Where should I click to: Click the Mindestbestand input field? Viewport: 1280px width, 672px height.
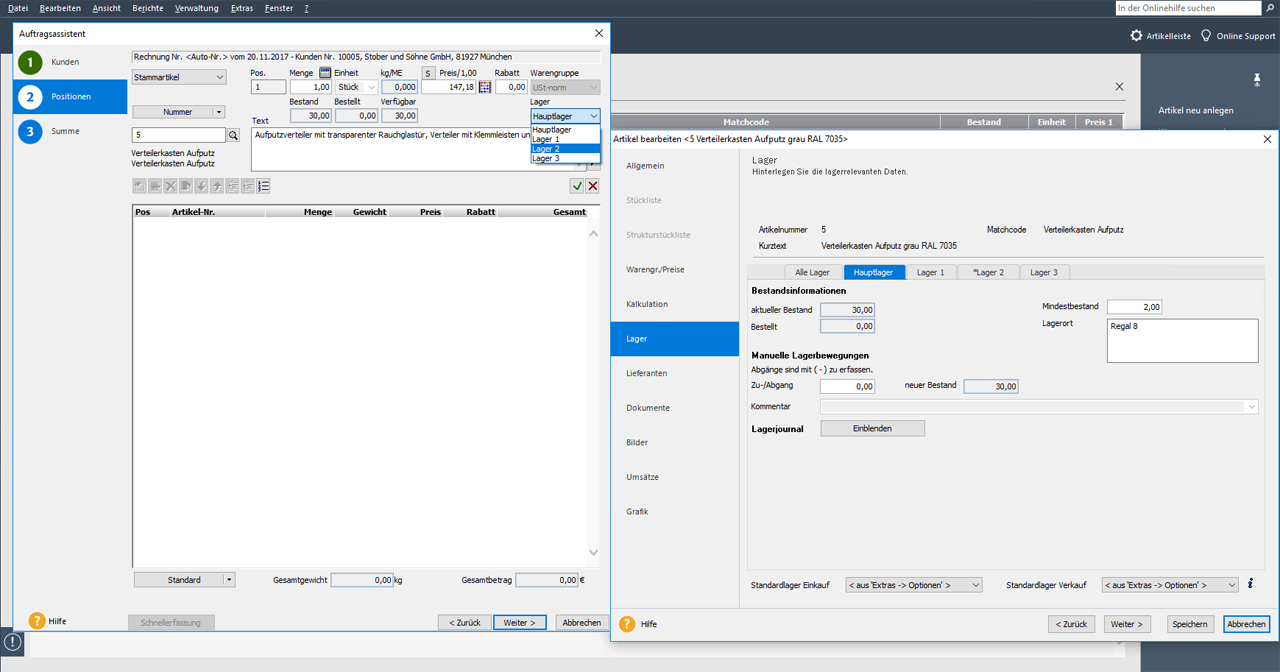(x=1135, y=307)
